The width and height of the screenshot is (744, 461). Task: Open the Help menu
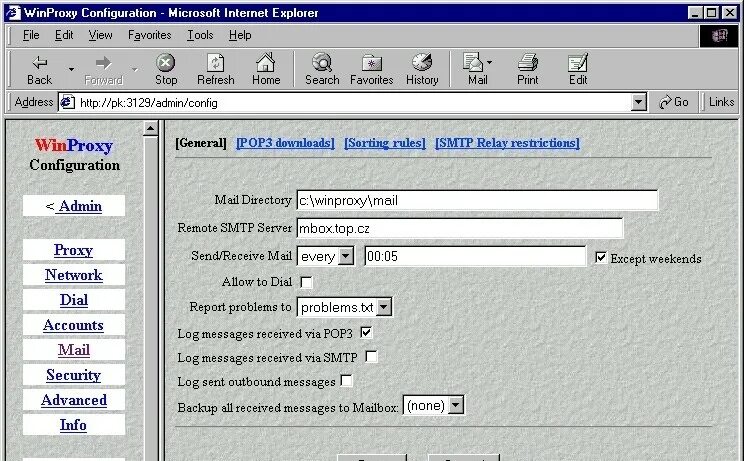tap(240, 35)
